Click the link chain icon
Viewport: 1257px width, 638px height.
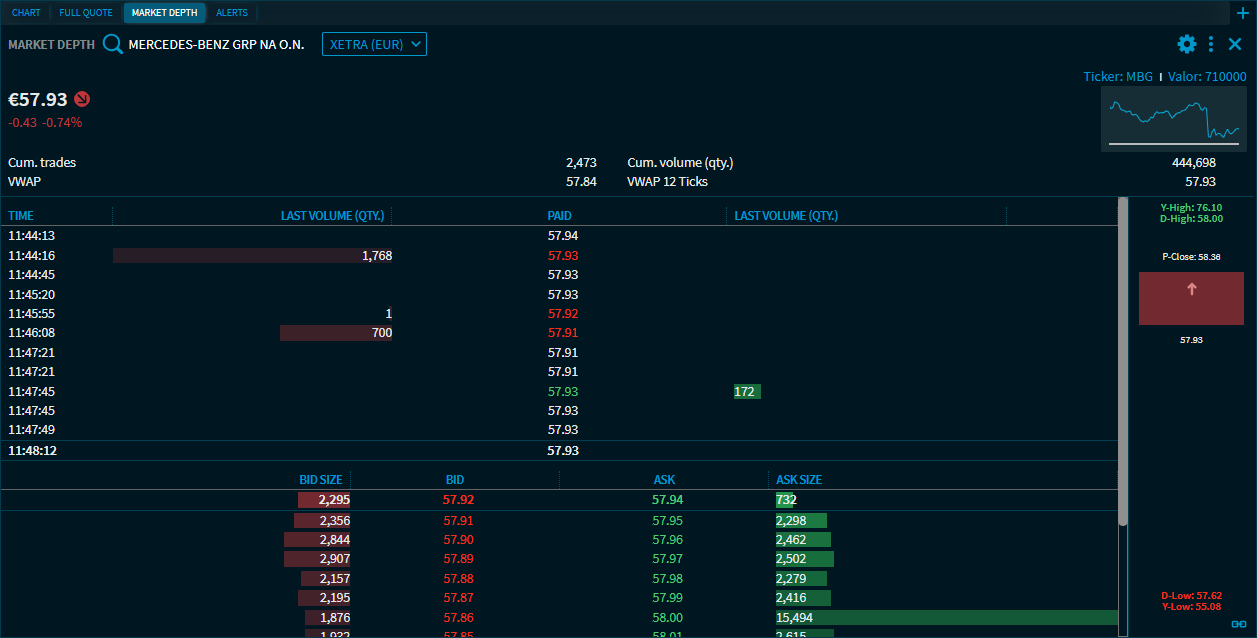click(x=1238, y=624)
